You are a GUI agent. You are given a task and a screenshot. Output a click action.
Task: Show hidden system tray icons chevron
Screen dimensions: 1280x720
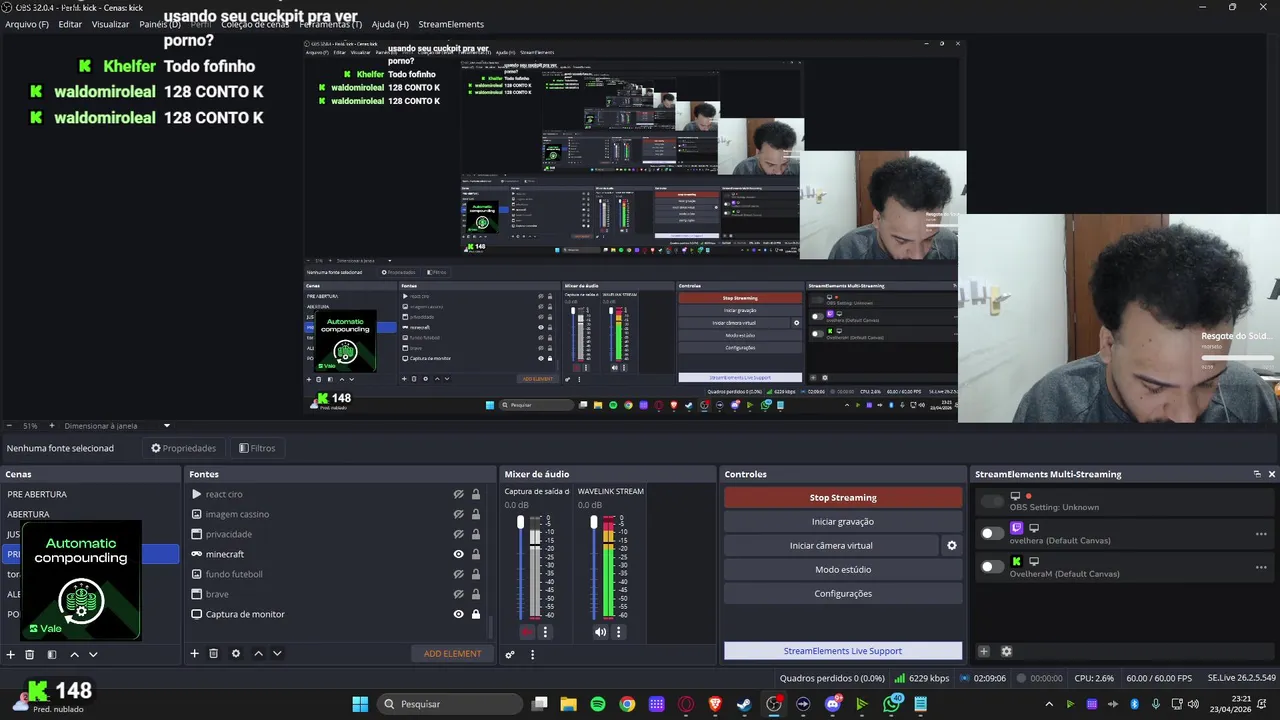(x=1048, y=704)
